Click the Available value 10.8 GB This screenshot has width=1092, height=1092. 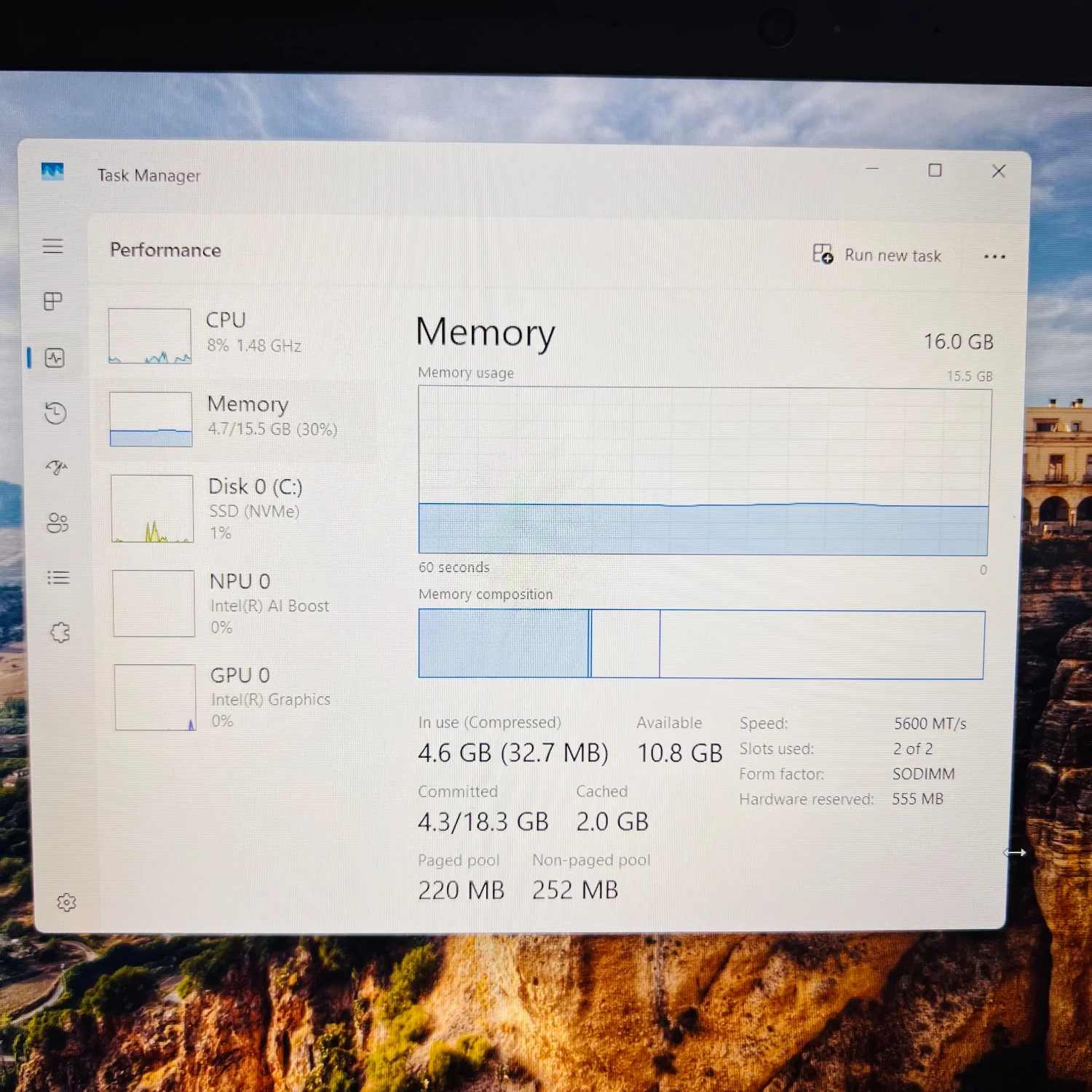point(680,753)
